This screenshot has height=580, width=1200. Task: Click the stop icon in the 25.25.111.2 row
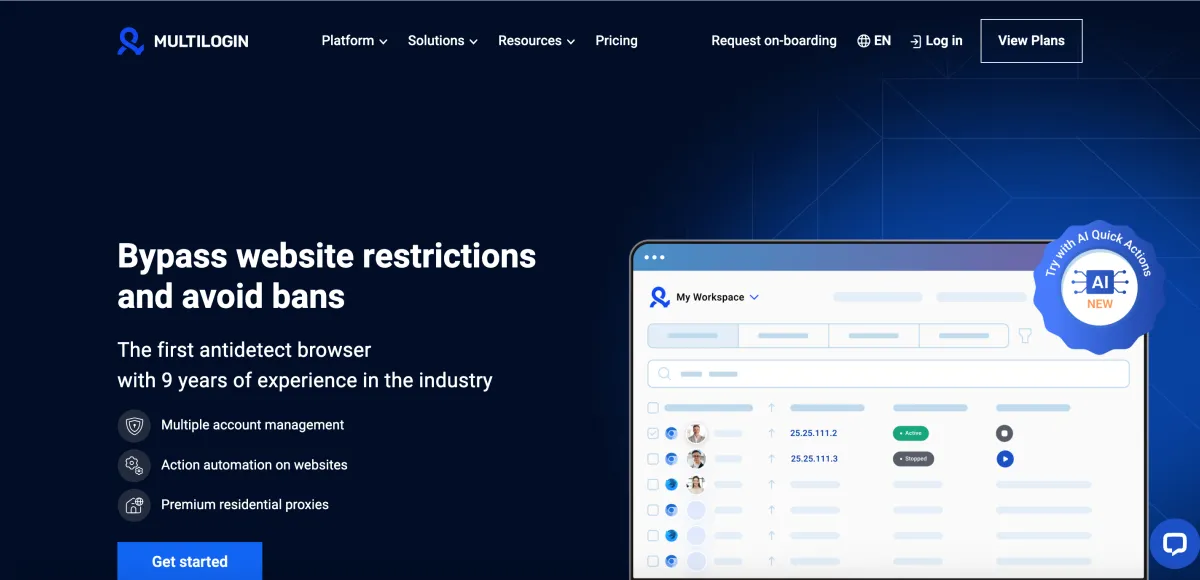click(1005, 433)
